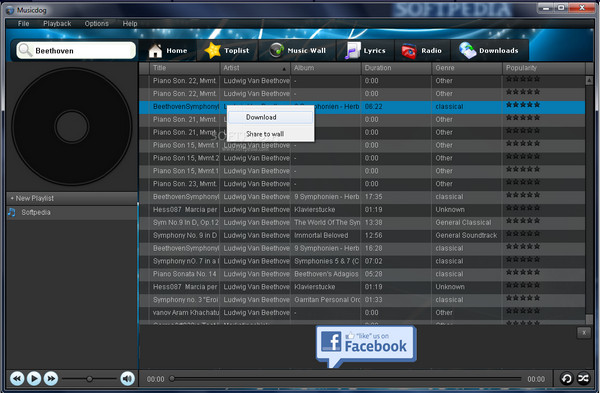
Task: Click the Beethoven search field
Action: click(x=76, y=51)
